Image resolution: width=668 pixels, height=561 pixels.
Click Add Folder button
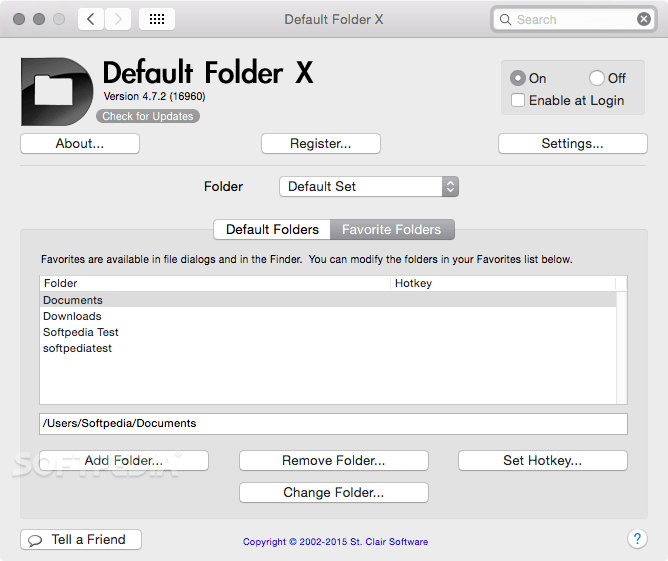[124, 460]
